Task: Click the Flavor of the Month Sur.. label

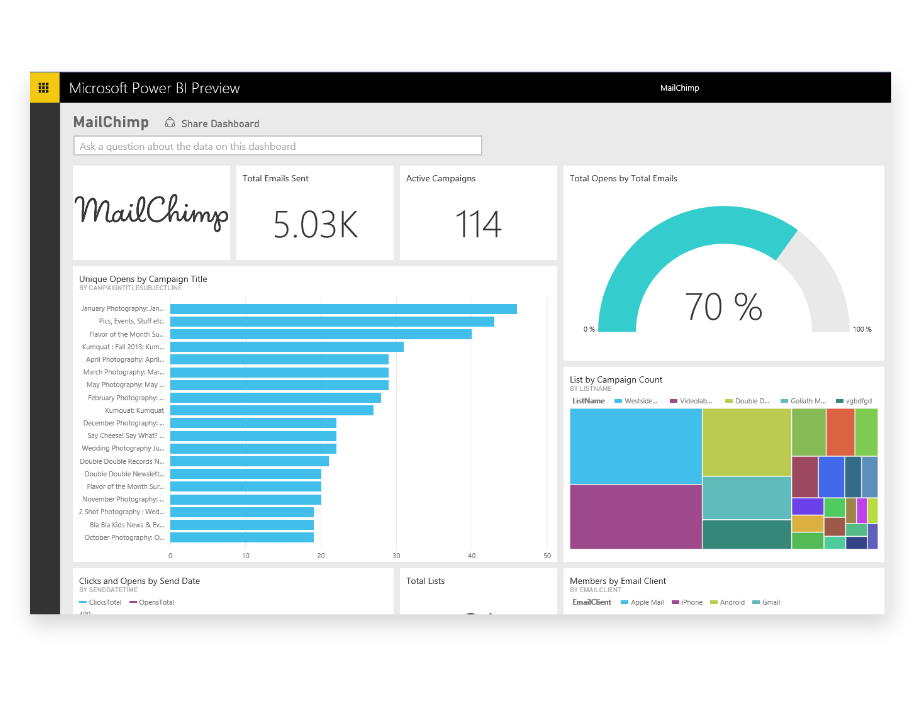Action: coord(125,487)
